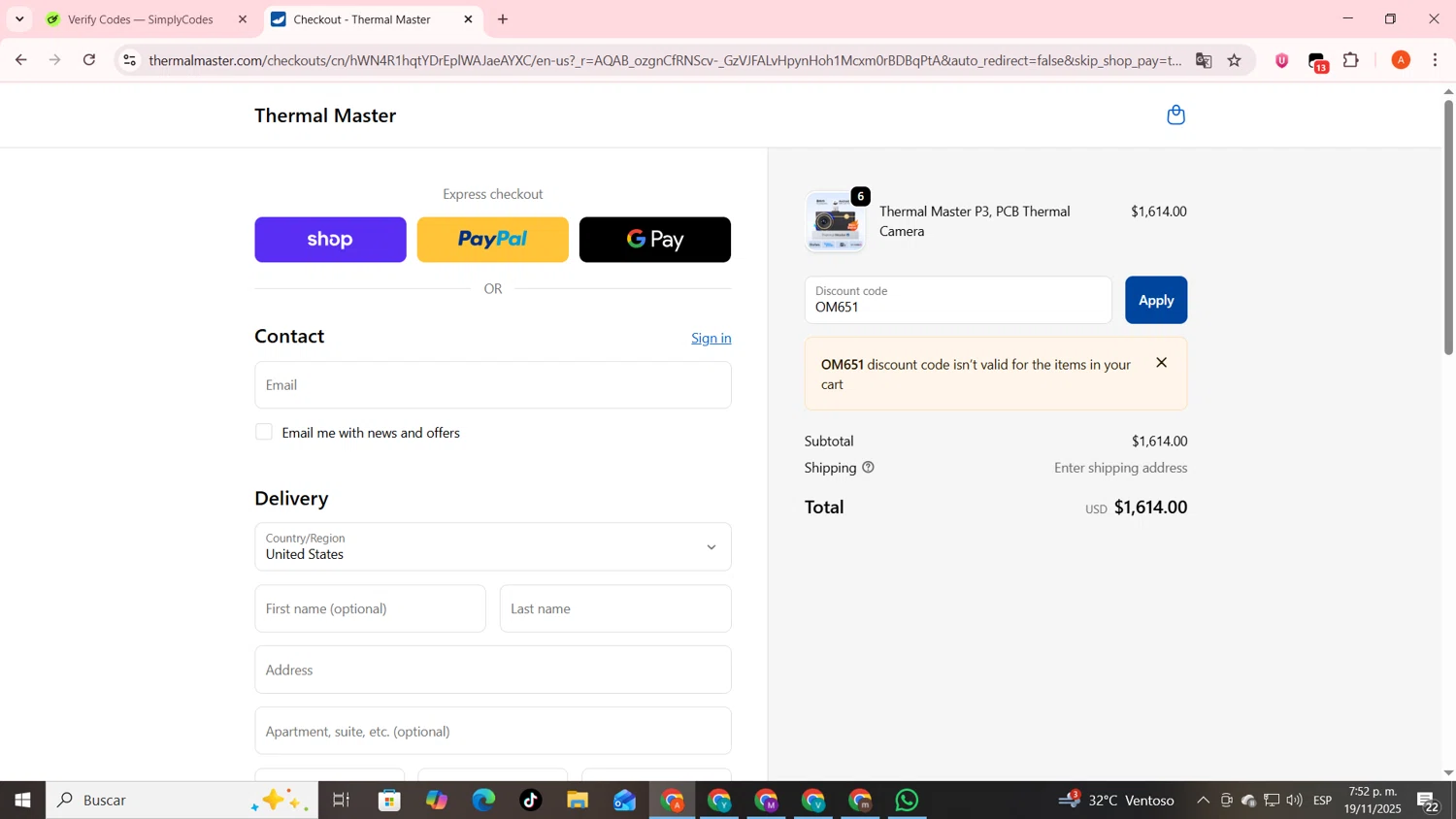
Task: View site information icon beside the URL
Action: (x=129, y=60)
